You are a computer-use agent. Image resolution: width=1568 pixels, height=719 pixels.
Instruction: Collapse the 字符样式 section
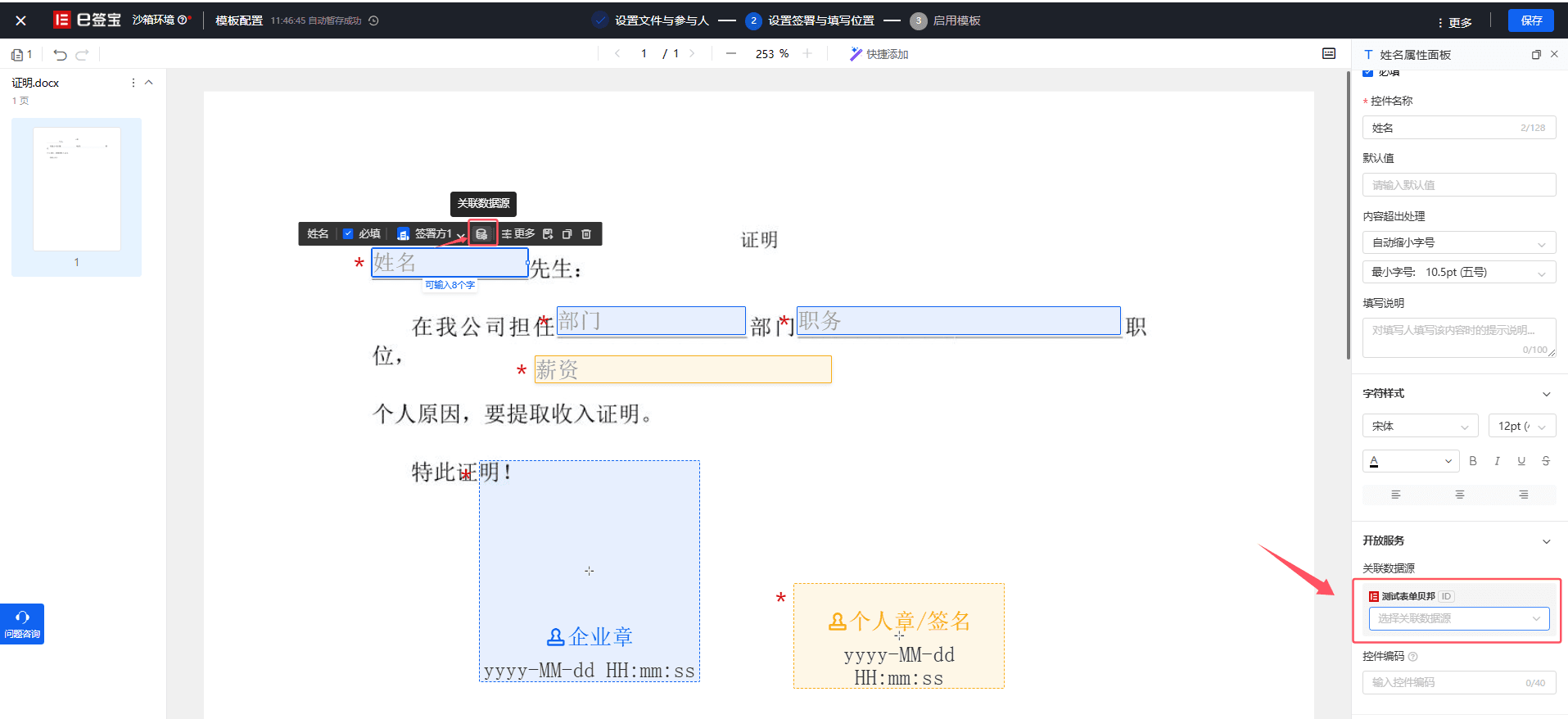click(1547, 394)
